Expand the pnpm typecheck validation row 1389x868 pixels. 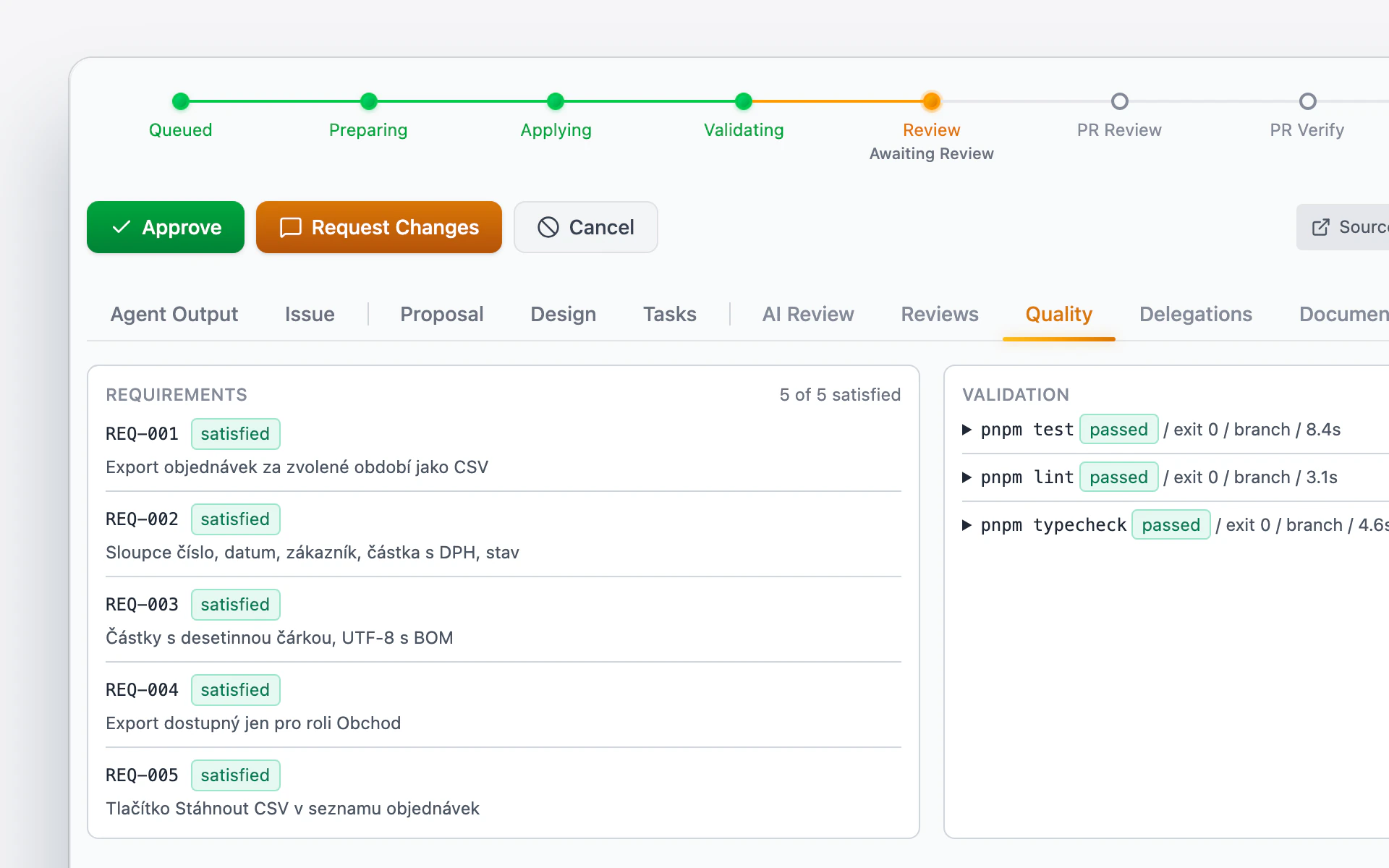[967, 525]
